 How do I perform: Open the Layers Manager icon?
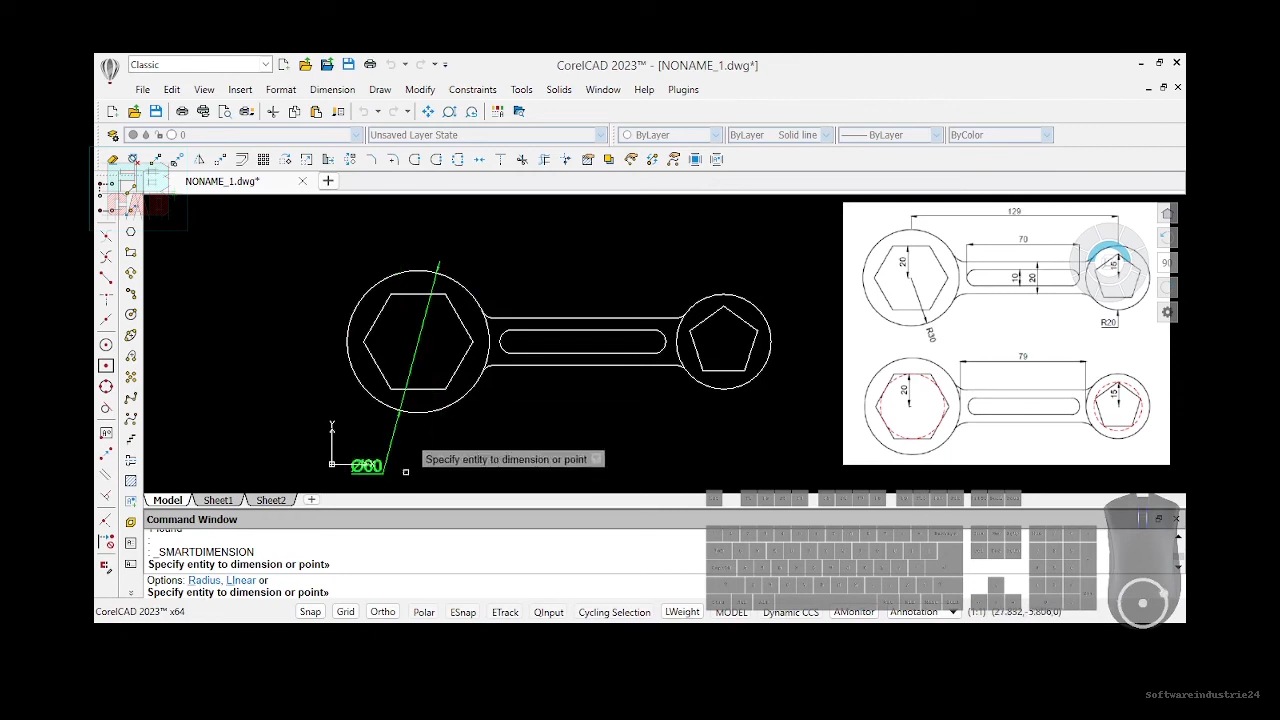113,135
